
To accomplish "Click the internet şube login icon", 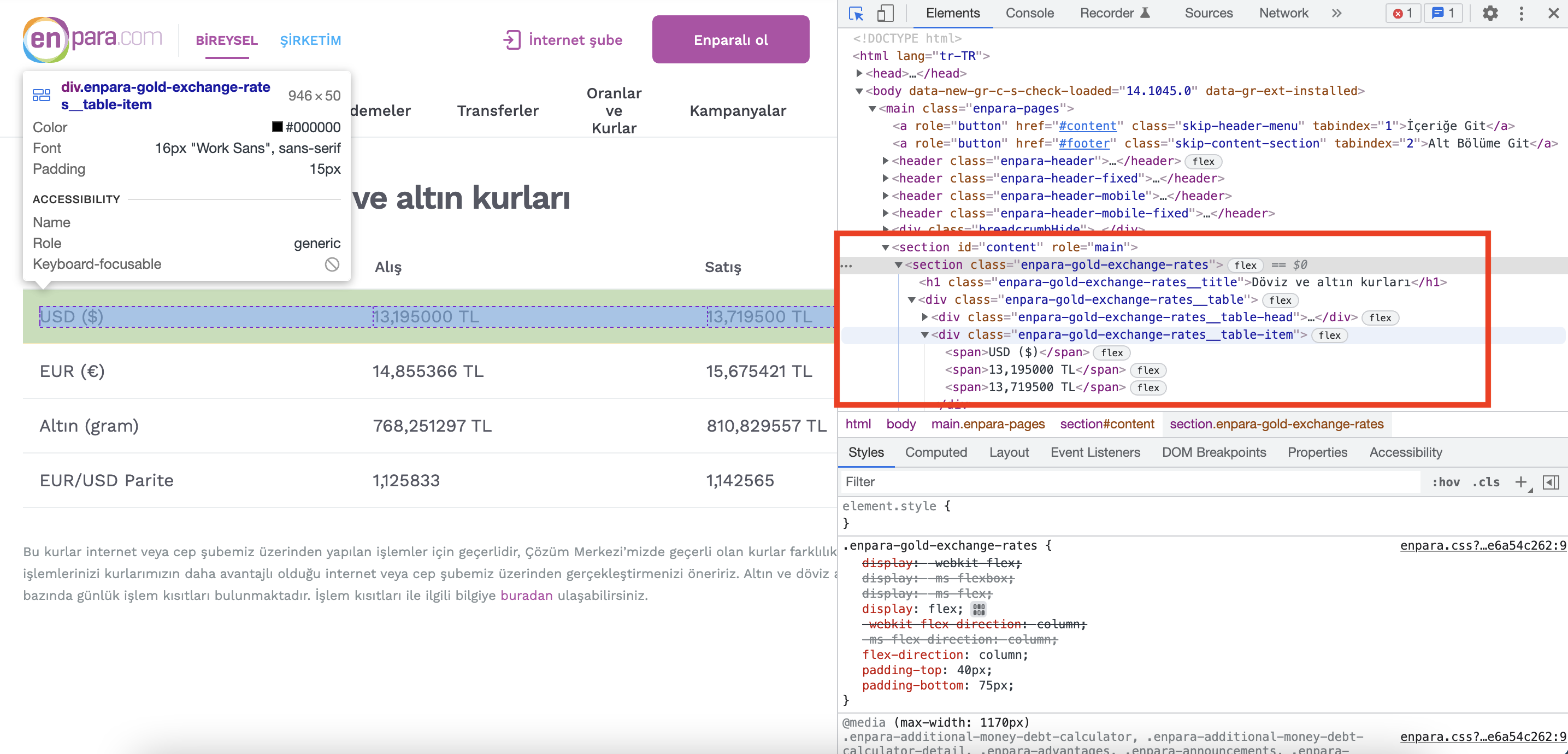I will click(x=511, y=40).
